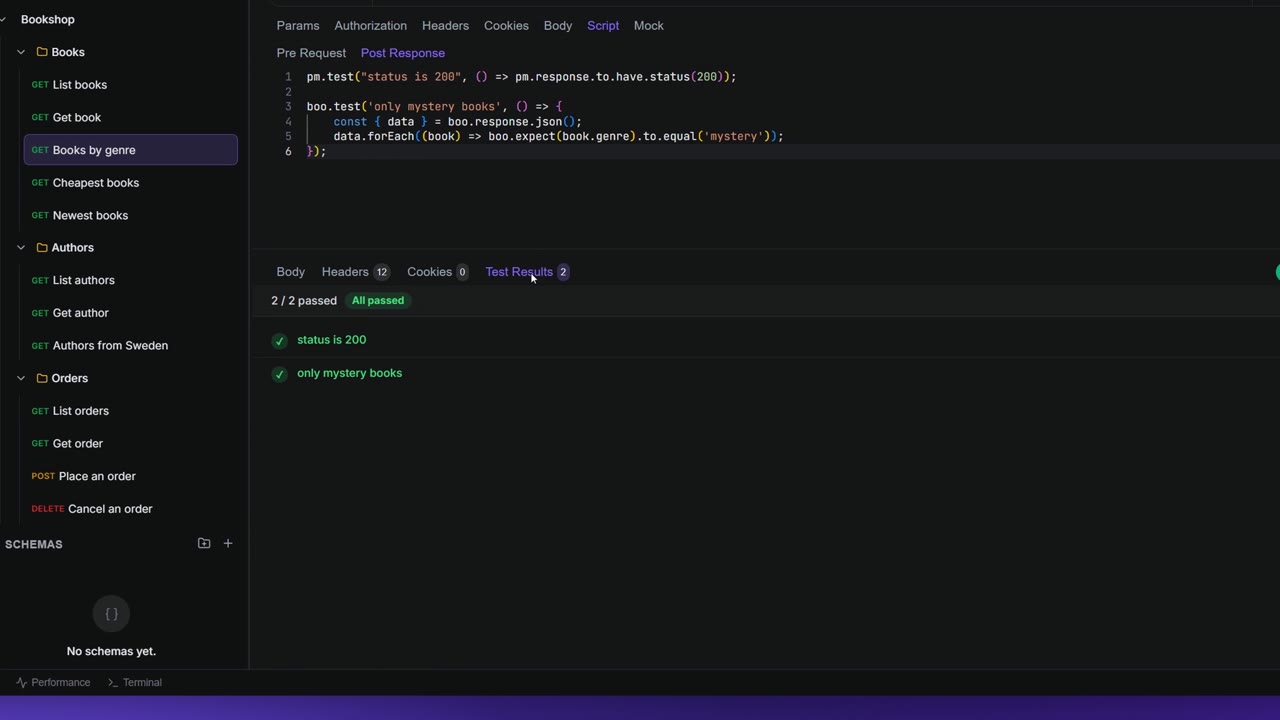Switch to the Authorization tab
This screenshot has height=720, width=1280.
pyautogui.click(x=371, y=25)
